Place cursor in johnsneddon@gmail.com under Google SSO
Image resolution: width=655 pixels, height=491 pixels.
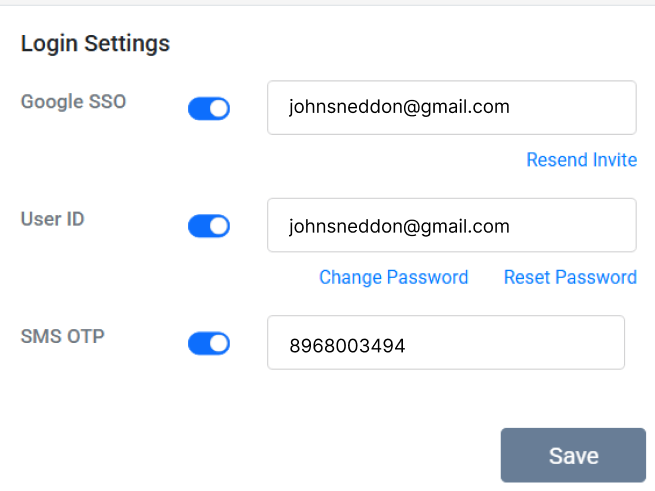tap(399, 107)
